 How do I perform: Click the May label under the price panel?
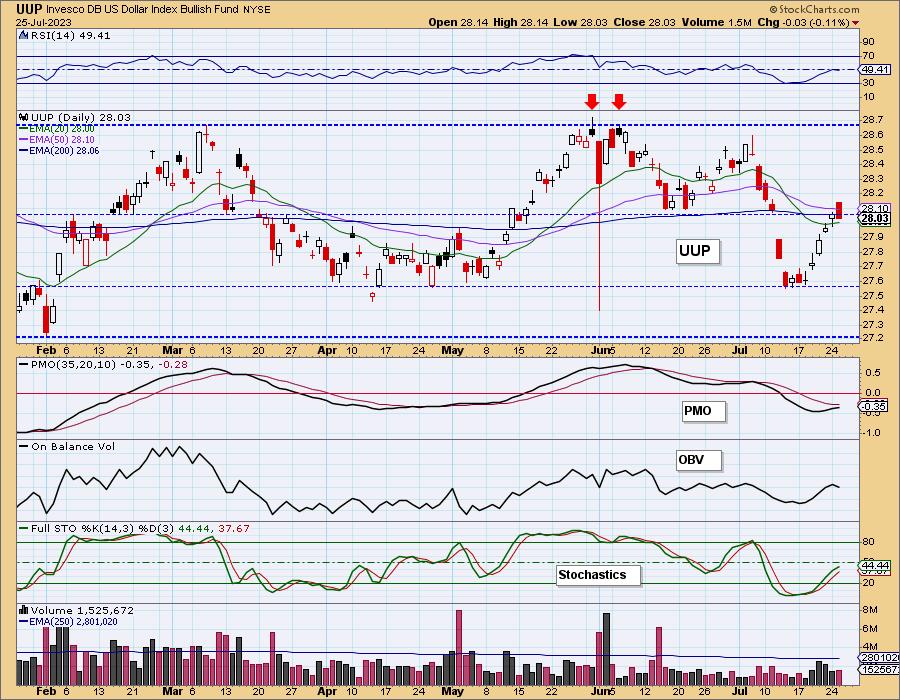point(452,351)
